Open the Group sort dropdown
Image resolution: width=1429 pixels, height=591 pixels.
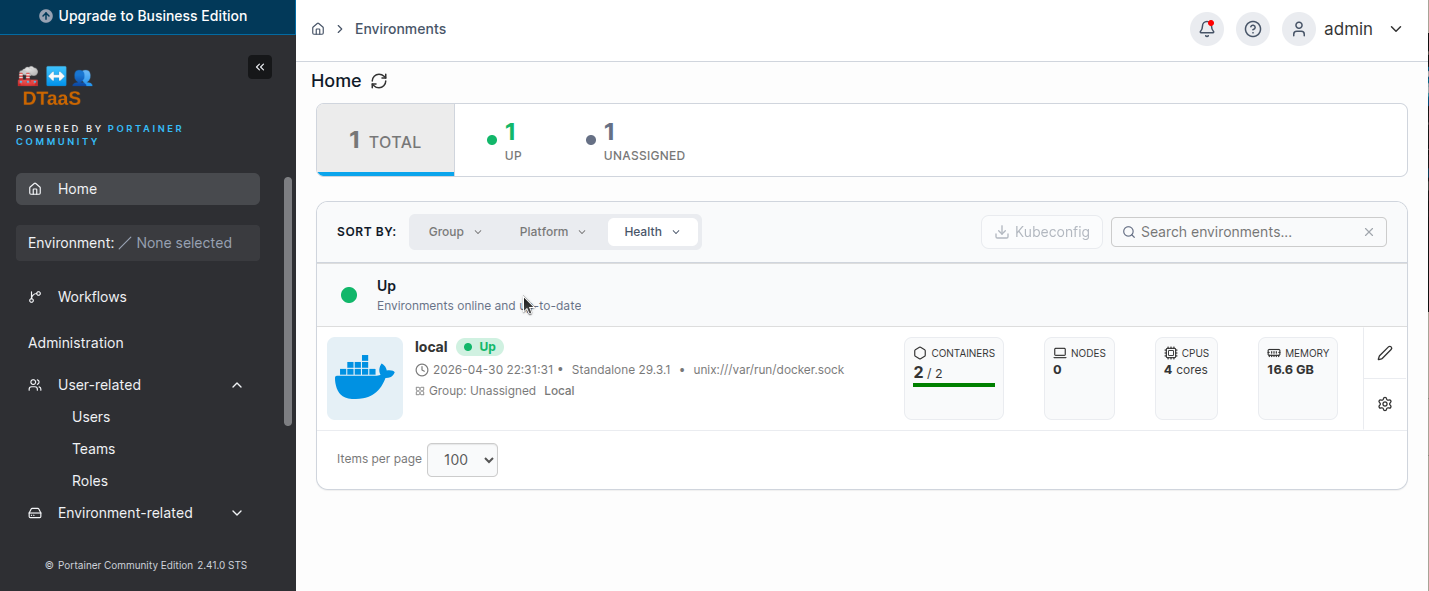(x=455, y=232)
